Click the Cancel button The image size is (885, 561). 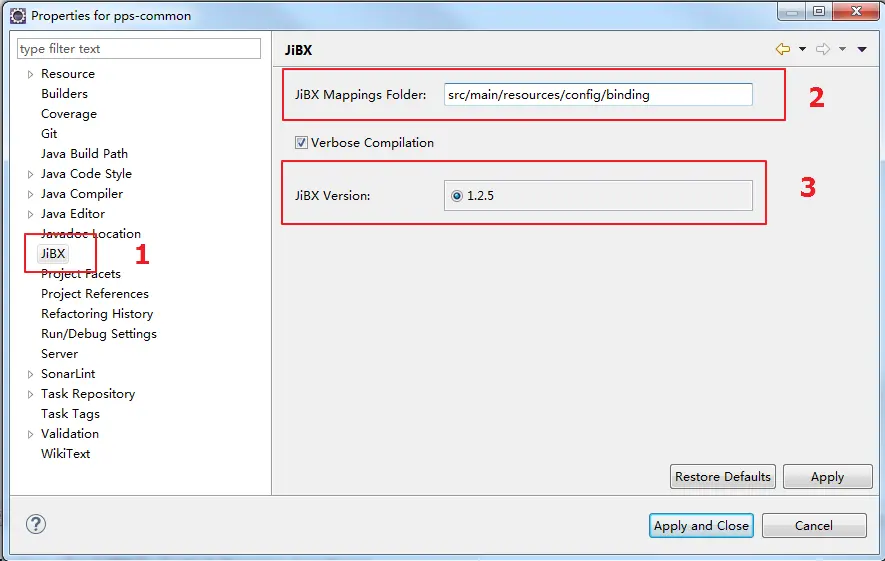point(814,525)
